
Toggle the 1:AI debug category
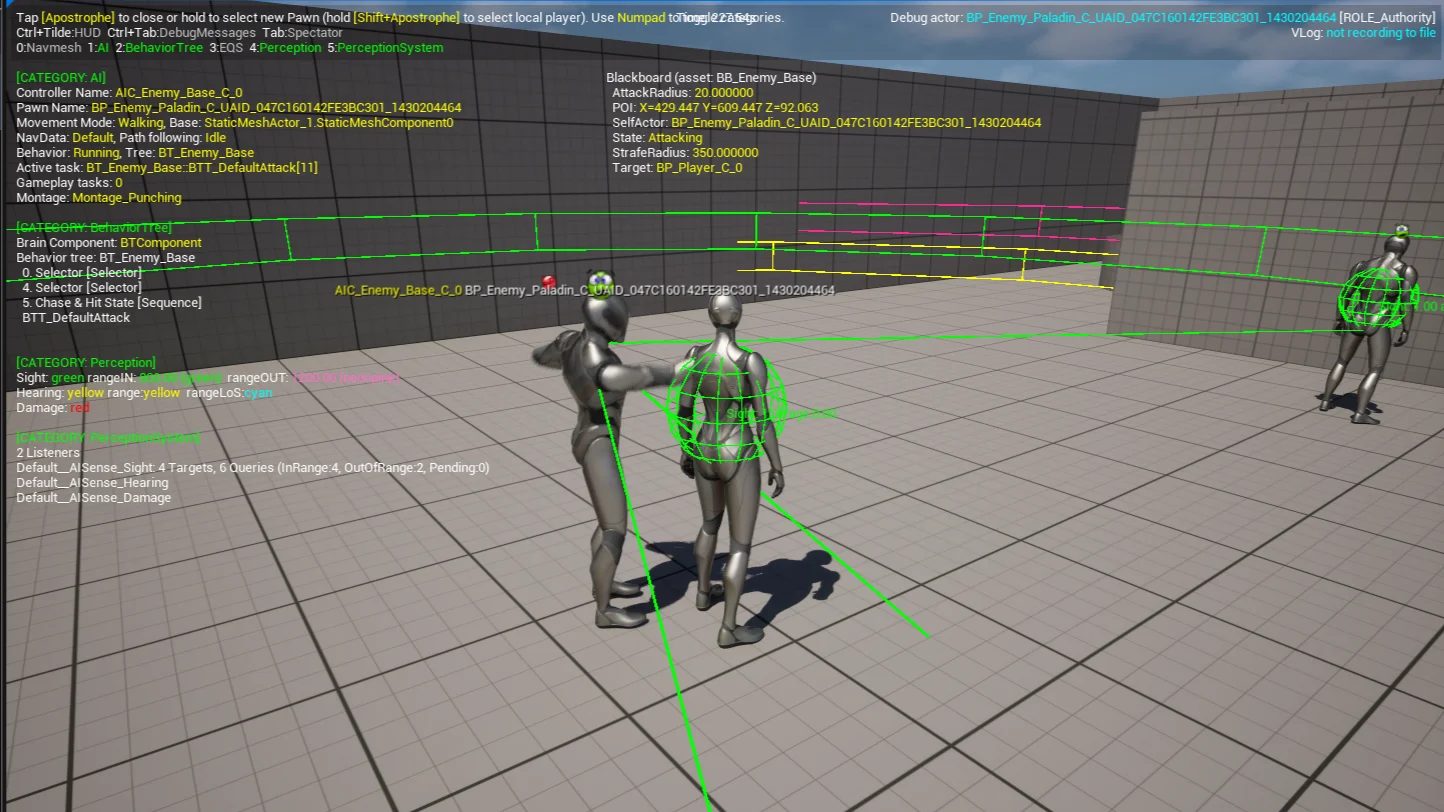click(x=96, y=47)
